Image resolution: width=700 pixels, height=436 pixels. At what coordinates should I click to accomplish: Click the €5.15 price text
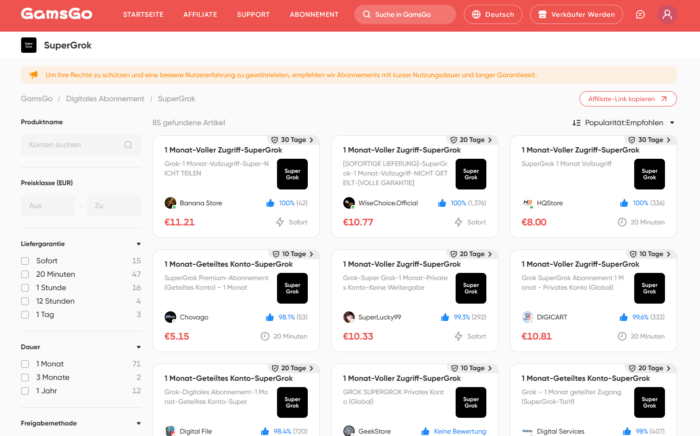177,336
